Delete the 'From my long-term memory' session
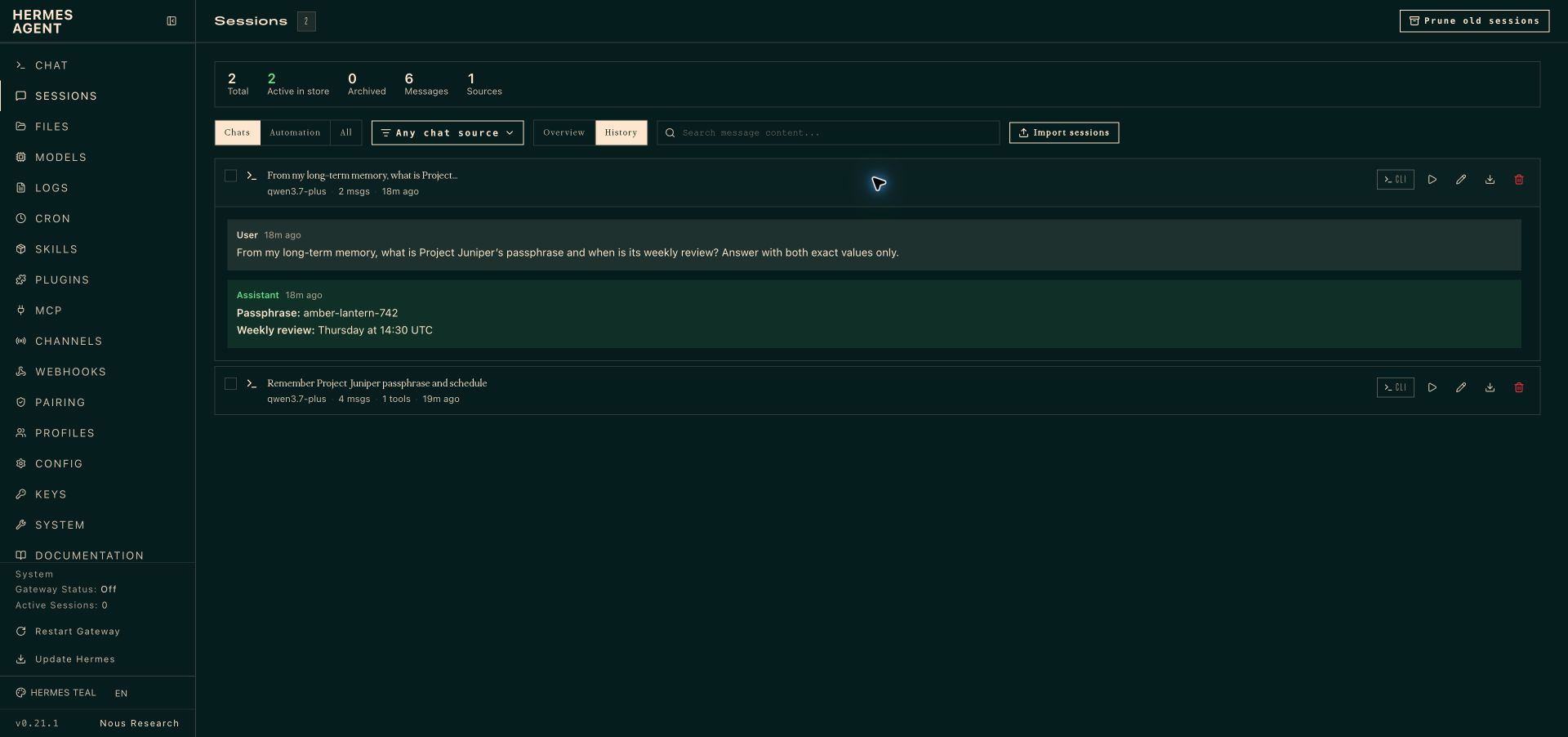This screenshot has width=1568, height=737. coord(1519,180)
